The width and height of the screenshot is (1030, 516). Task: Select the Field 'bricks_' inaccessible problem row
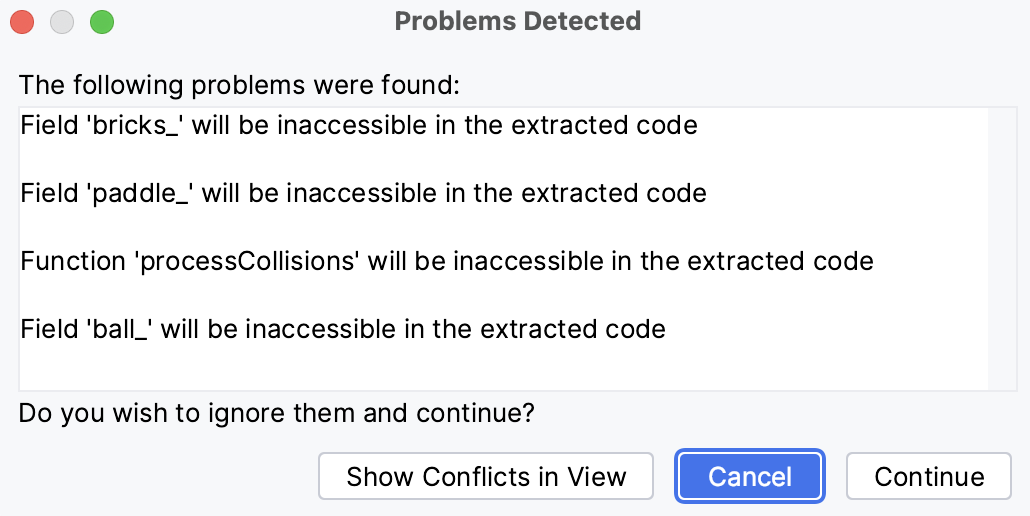(358, 126)
